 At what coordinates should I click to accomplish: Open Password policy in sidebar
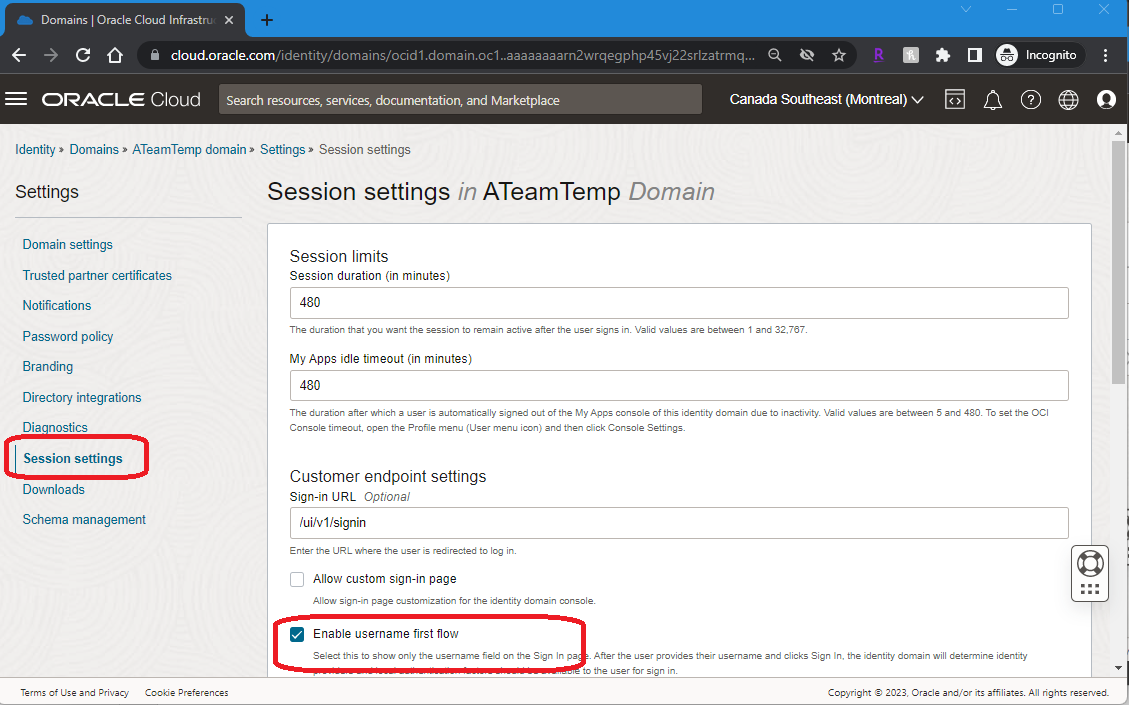[68, 336]
